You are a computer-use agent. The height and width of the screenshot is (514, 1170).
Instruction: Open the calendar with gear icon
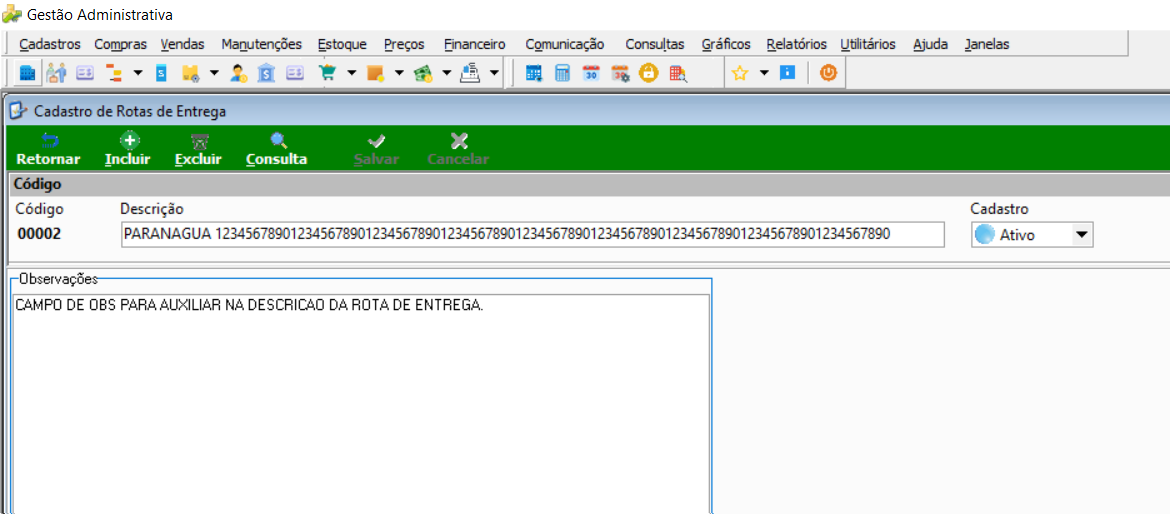[621, 73]
